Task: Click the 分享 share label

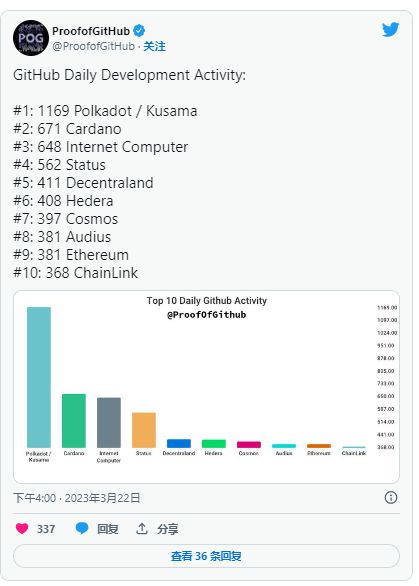Action: click(x=167, y=529)
